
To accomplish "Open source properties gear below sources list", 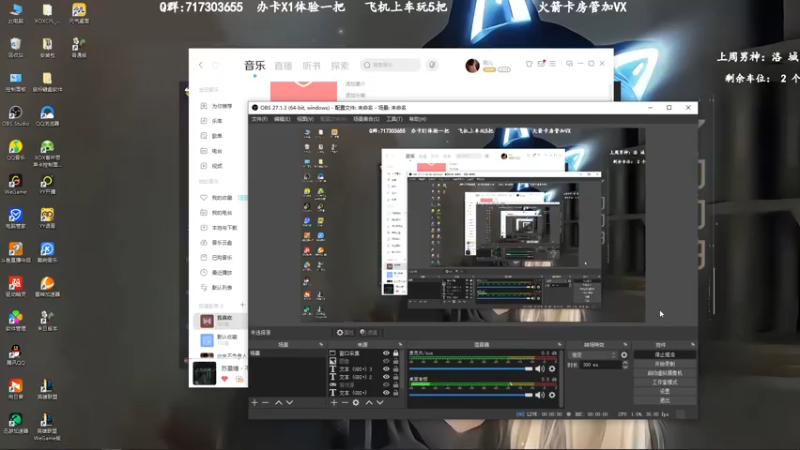I will click(356, 403).
